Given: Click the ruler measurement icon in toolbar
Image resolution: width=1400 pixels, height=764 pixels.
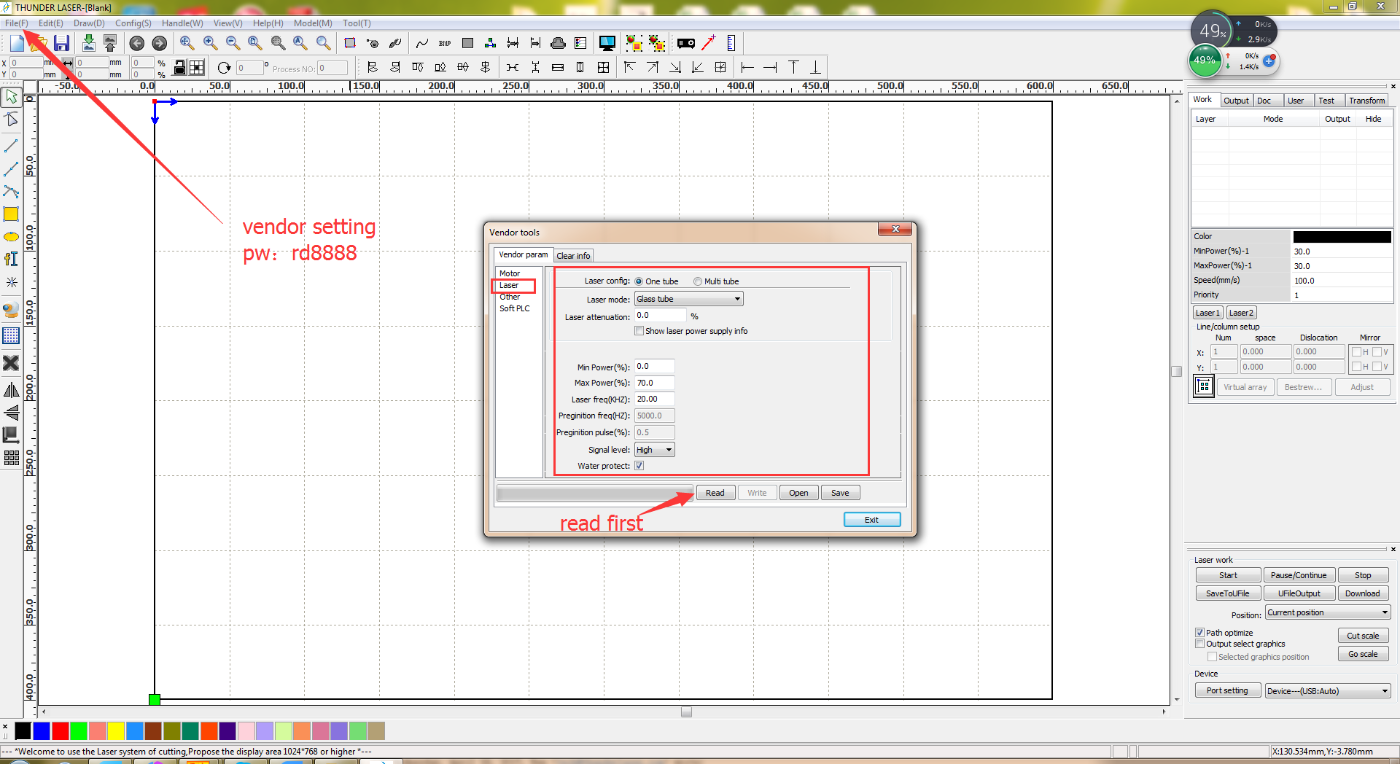Looking at the screenshot, I should pos(730,43).
